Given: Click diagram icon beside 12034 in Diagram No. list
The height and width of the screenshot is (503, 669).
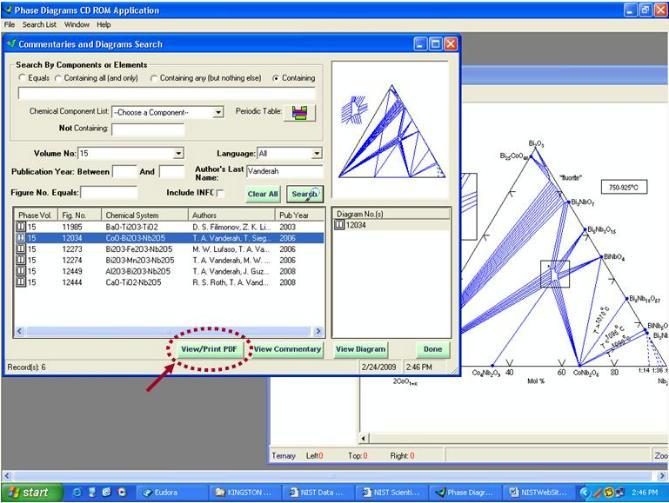Looking at the screenshot, I should [339, 225].
